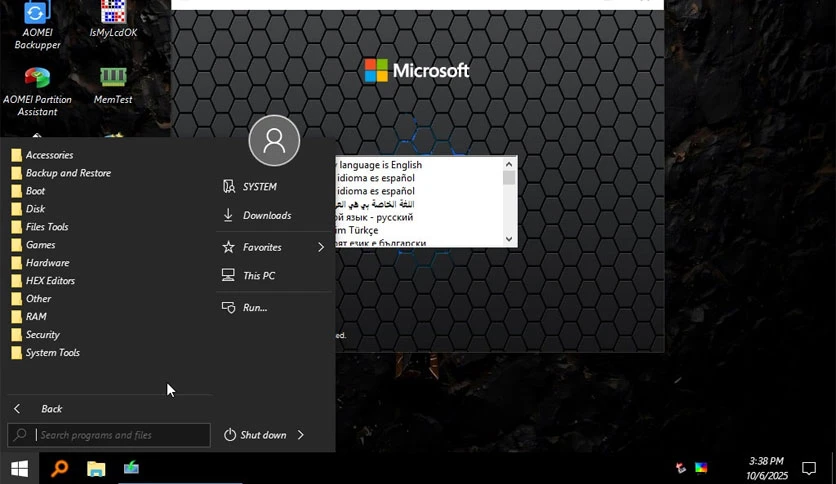Open the Hardware folder

41,263
